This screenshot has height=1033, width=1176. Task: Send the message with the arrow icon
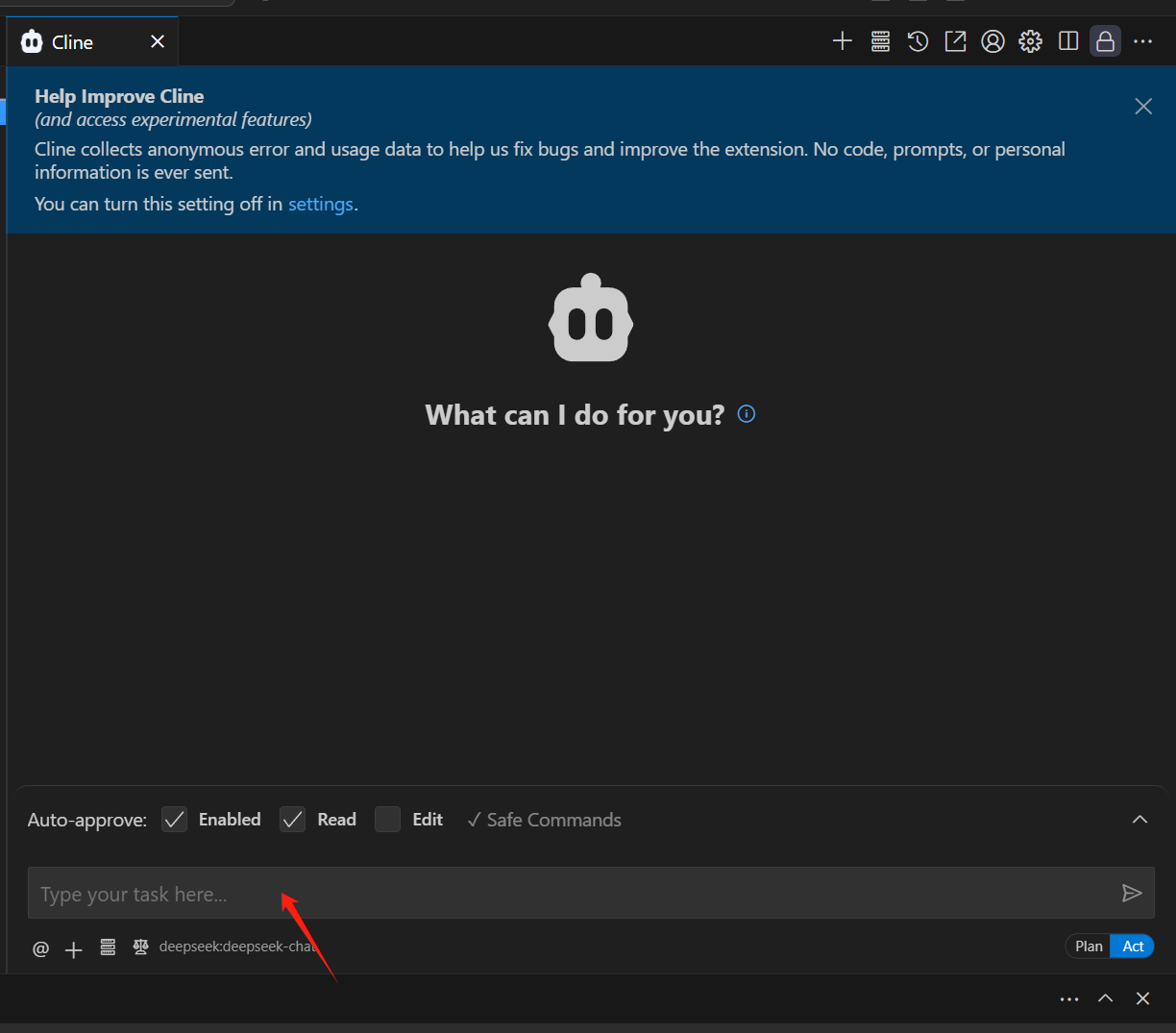[x=1132, y=894]
